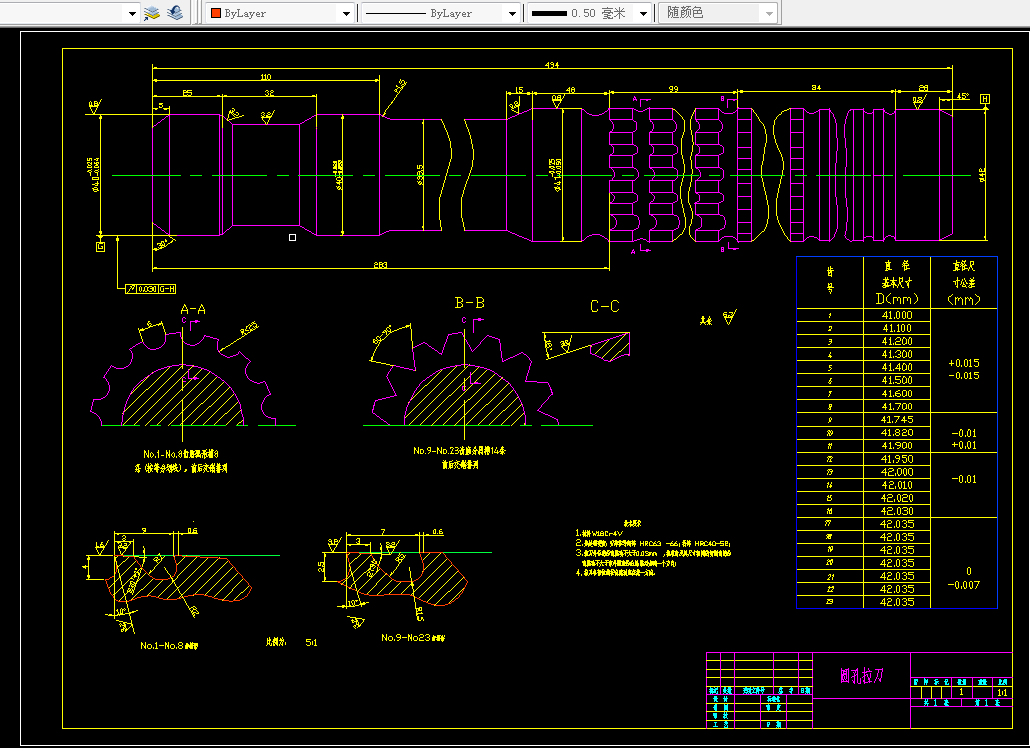Expand the layer list dropdown arrow

coord(132,13)
